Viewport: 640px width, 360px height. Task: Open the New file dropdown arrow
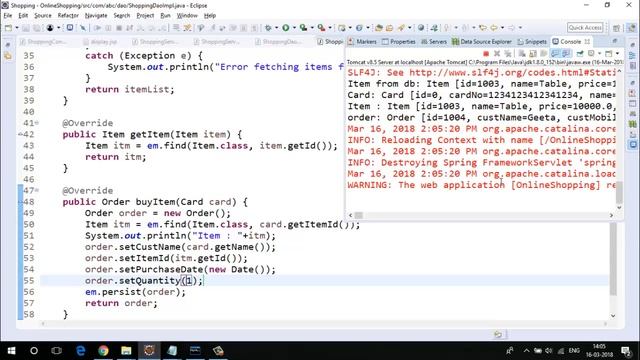pos(17,28)
